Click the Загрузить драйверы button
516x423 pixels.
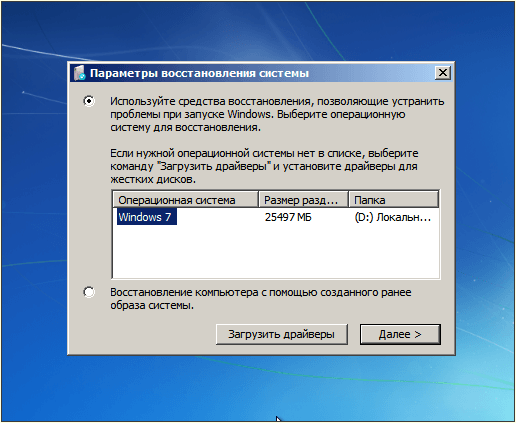click(x=282, y=334)
